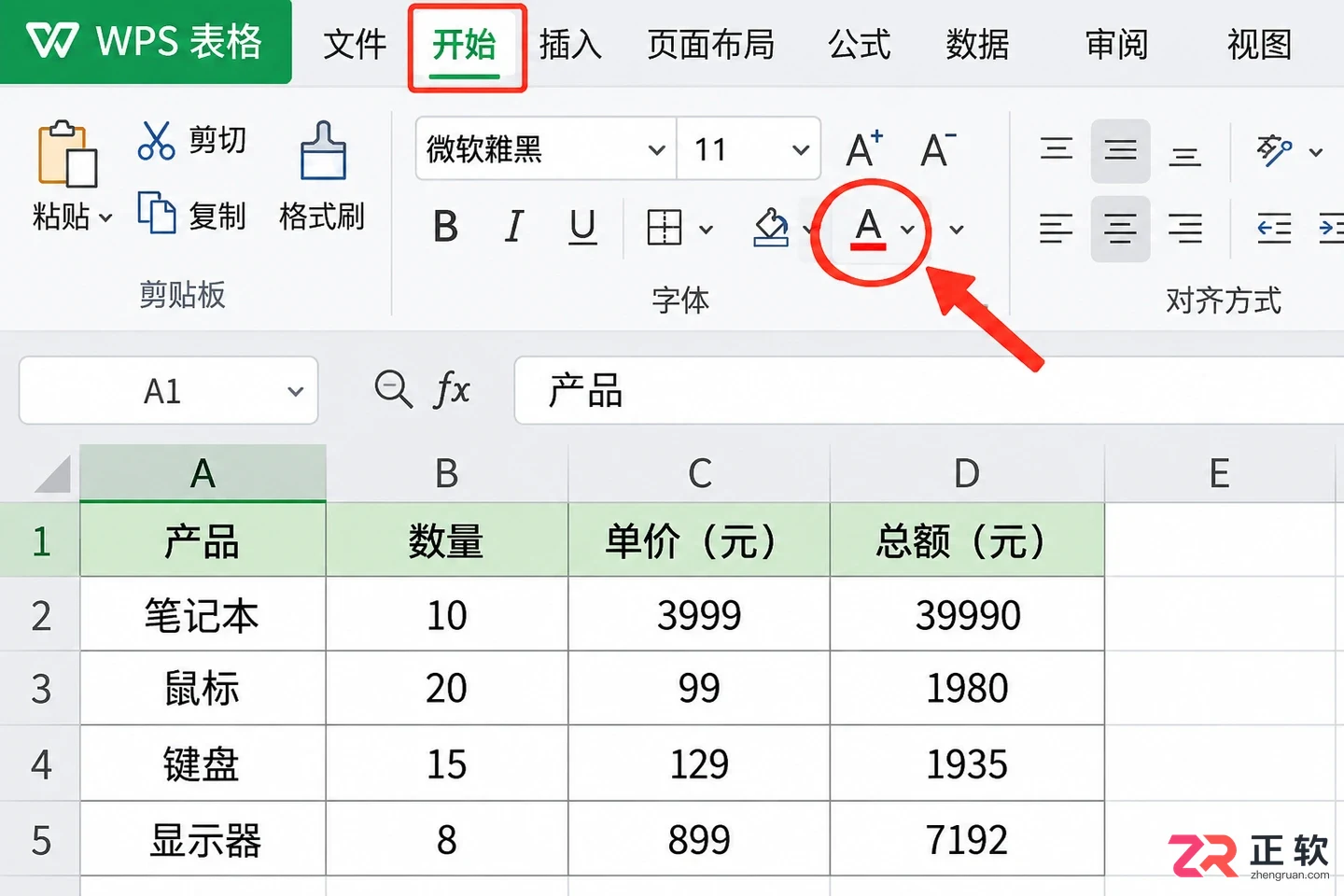This screenshot has height=896, width=1344.
Task: Click the fx Insert Function icon
Action: coord(452,389)
